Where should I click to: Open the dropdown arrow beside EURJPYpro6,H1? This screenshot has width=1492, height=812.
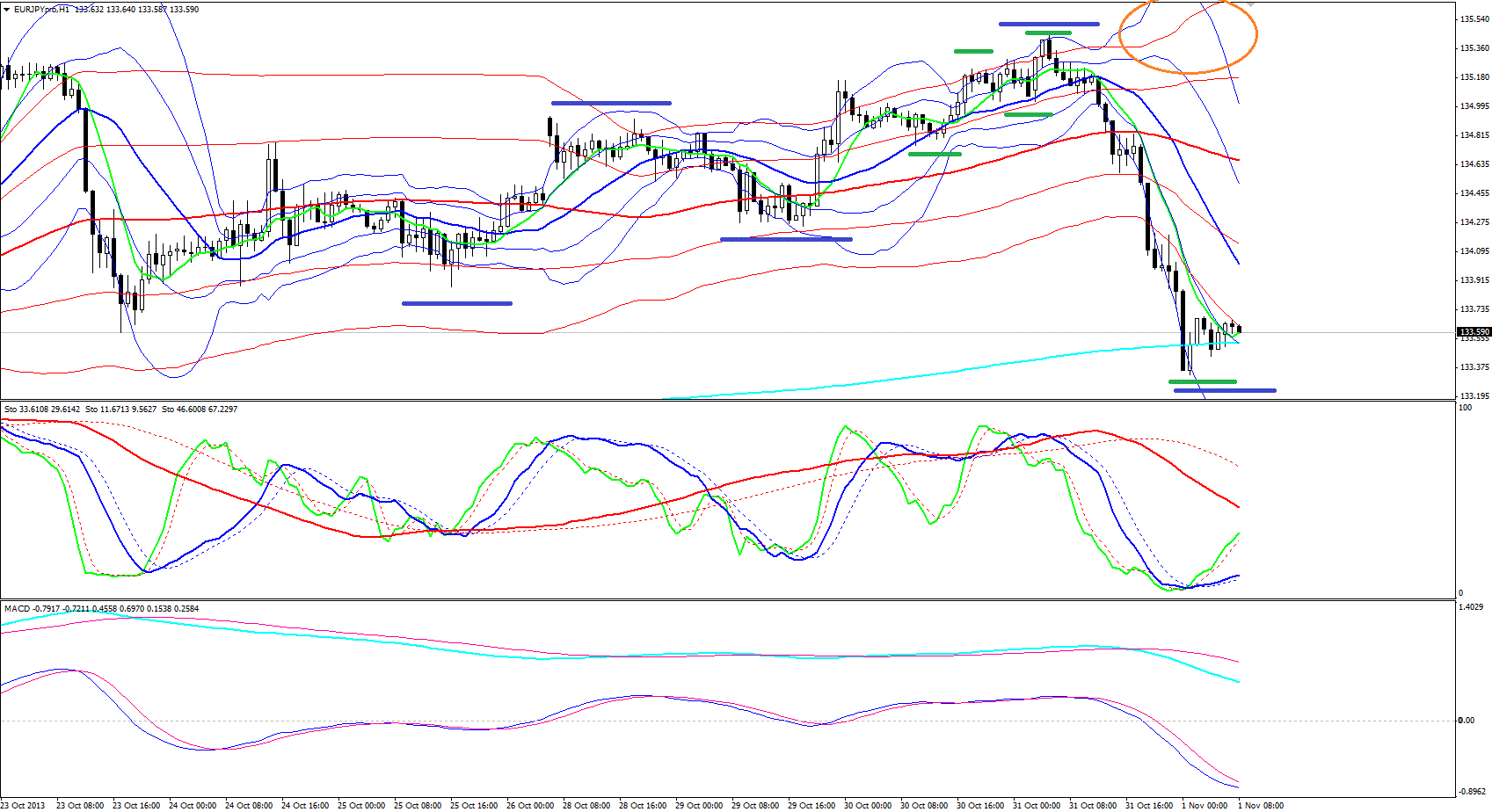coord(6,9)
